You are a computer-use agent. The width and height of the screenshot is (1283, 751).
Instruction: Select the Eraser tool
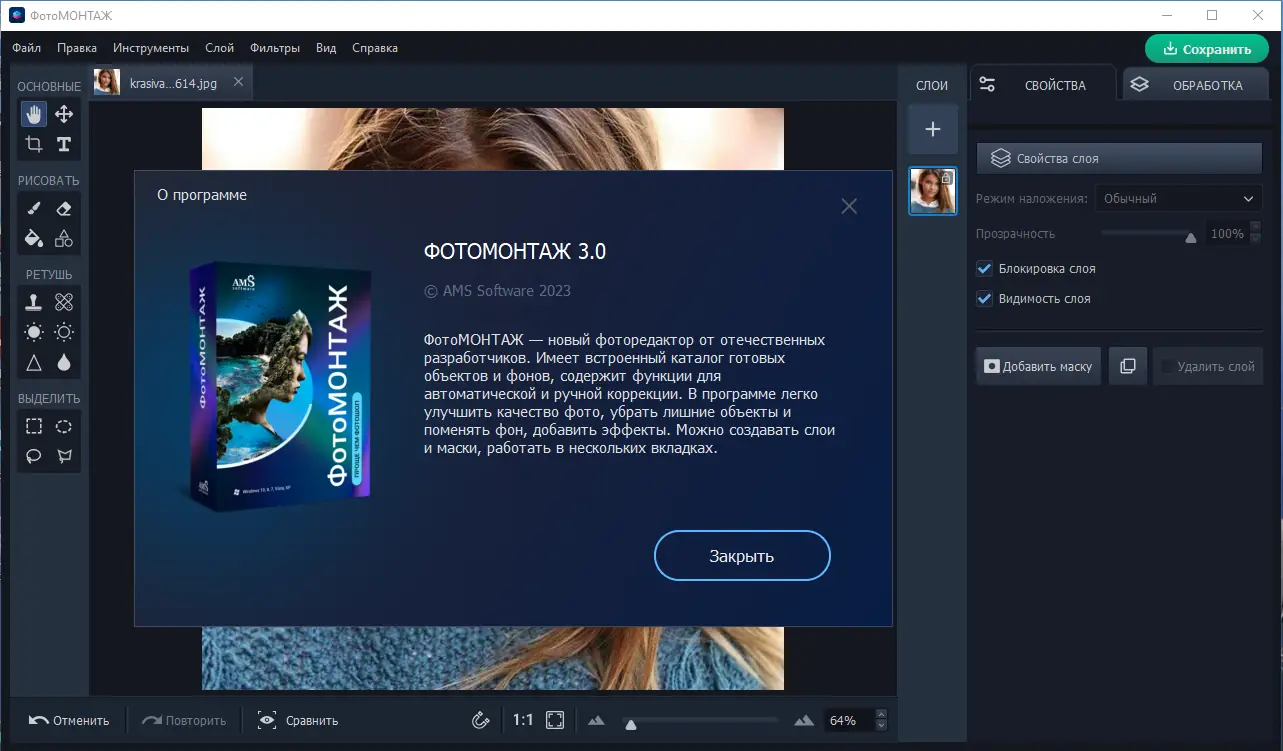click(x=63, y=208)
